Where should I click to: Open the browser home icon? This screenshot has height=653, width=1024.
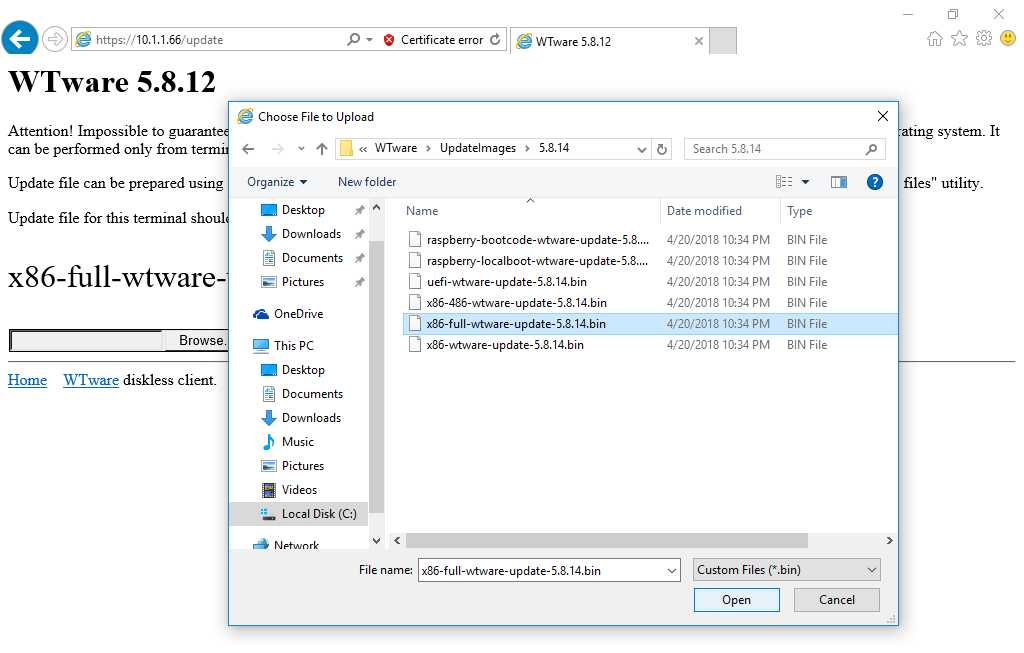point(935,39)
